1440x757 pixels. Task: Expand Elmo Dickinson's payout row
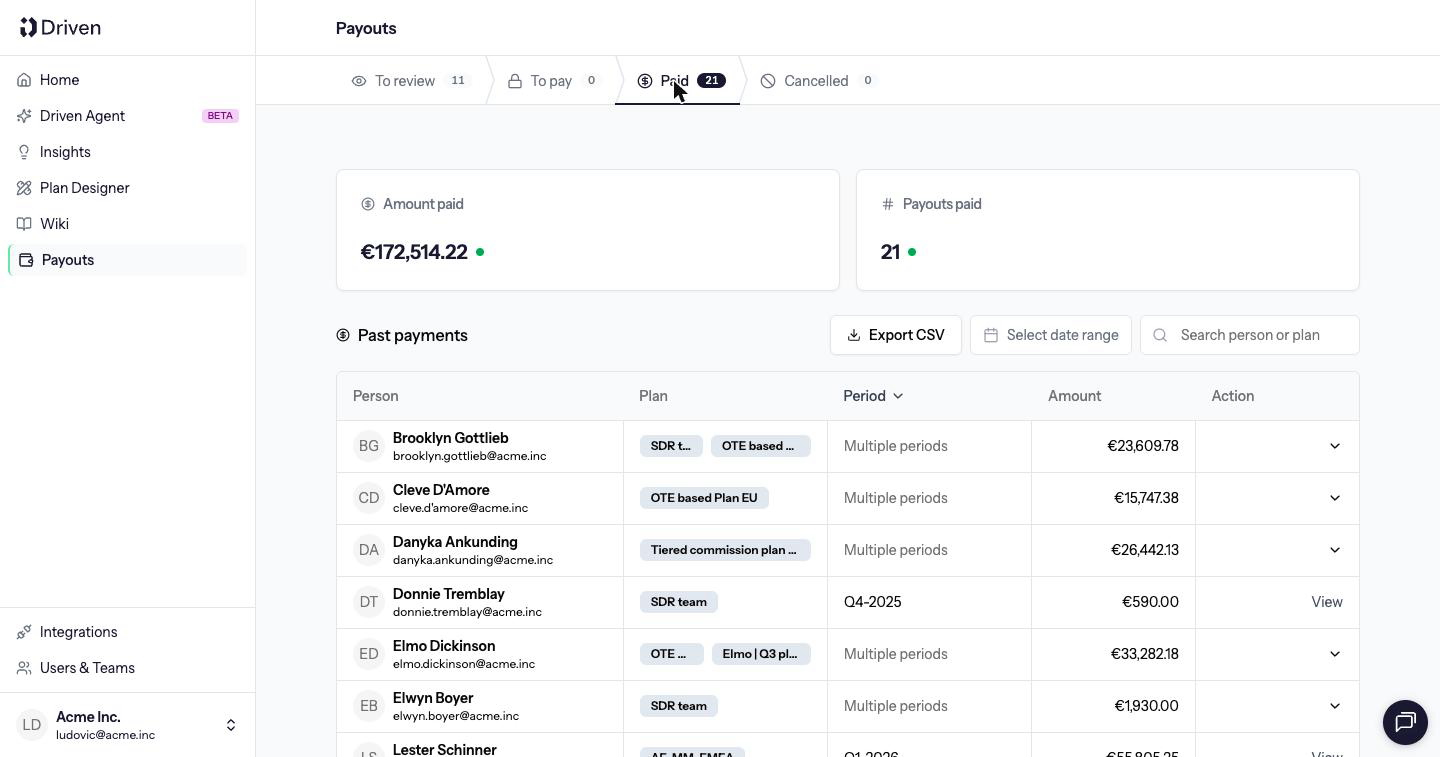point(1334,654)
